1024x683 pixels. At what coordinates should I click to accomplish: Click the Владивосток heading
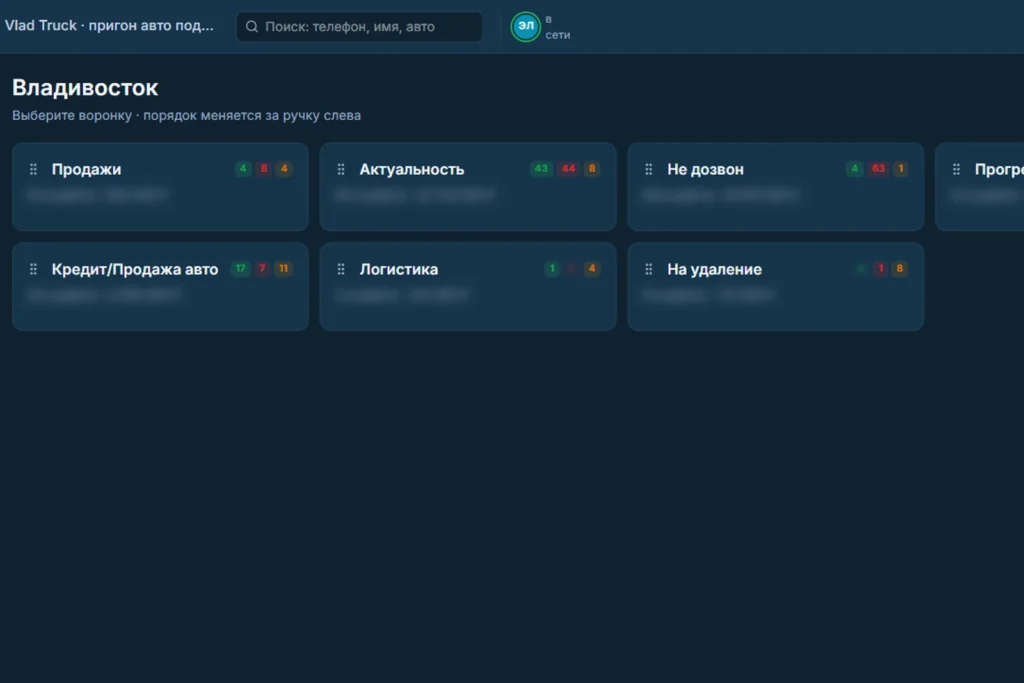tap(85, 87)
